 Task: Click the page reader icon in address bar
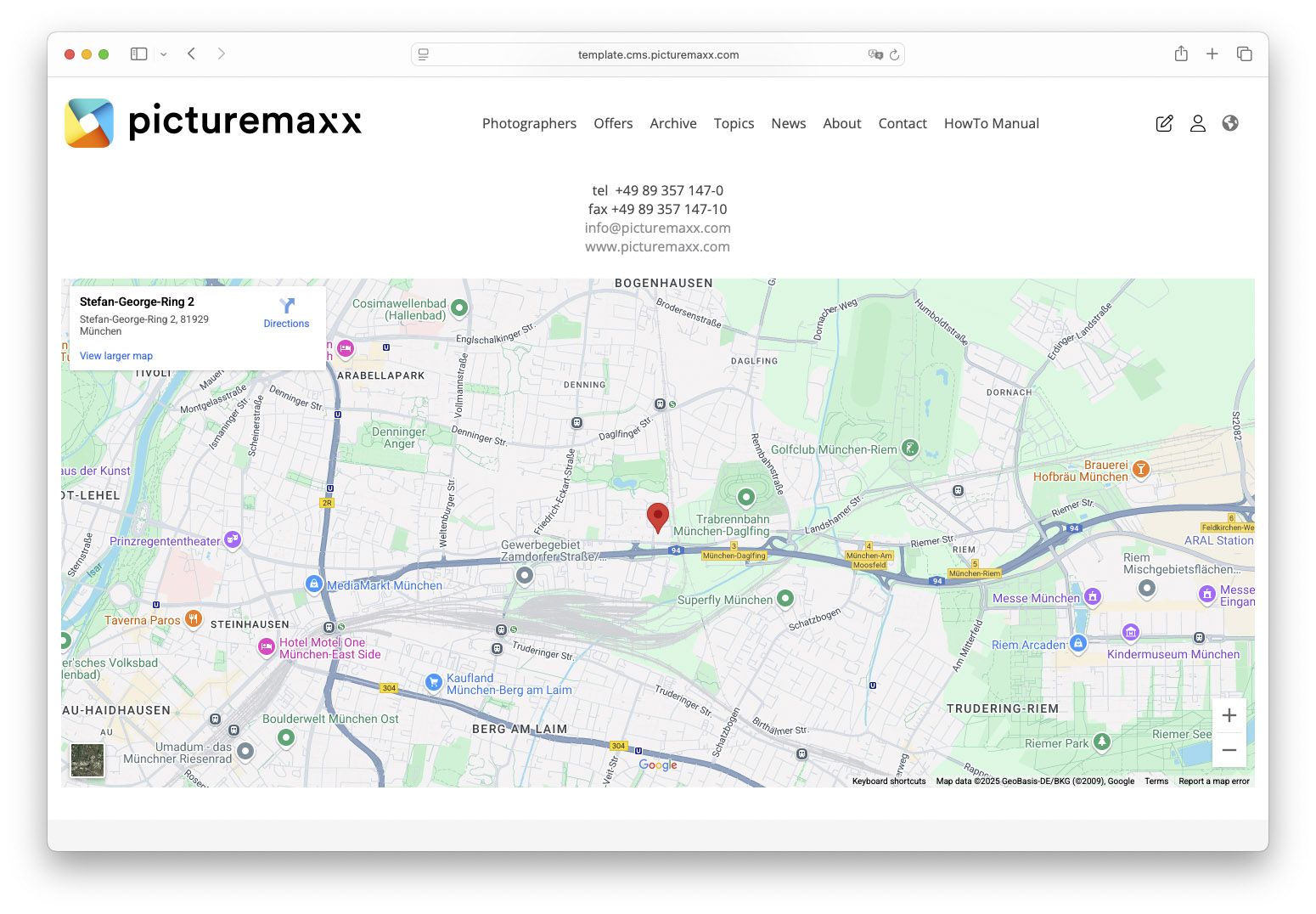424,54
